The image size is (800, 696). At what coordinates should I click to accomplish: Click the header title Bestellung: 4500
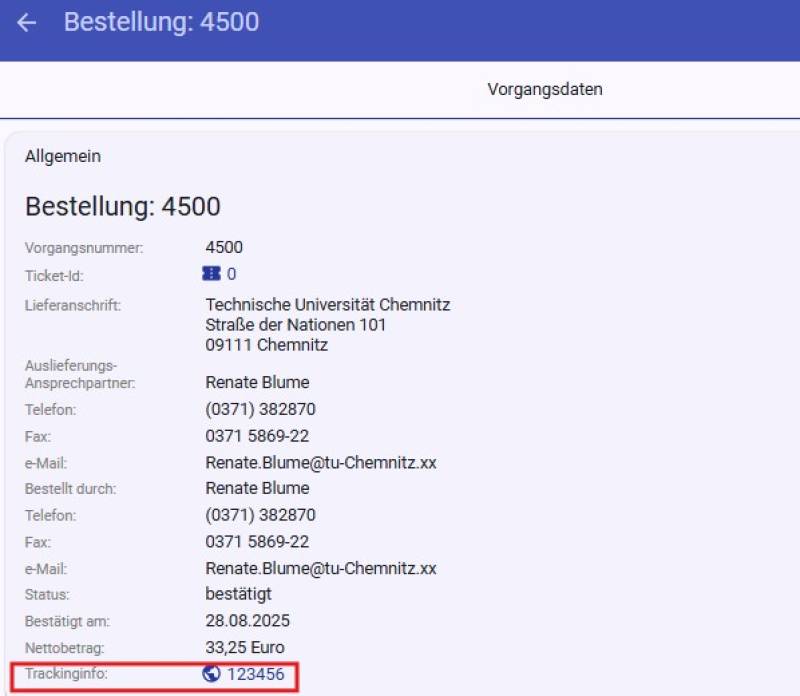pyautogui.click(x=161, y=22)
